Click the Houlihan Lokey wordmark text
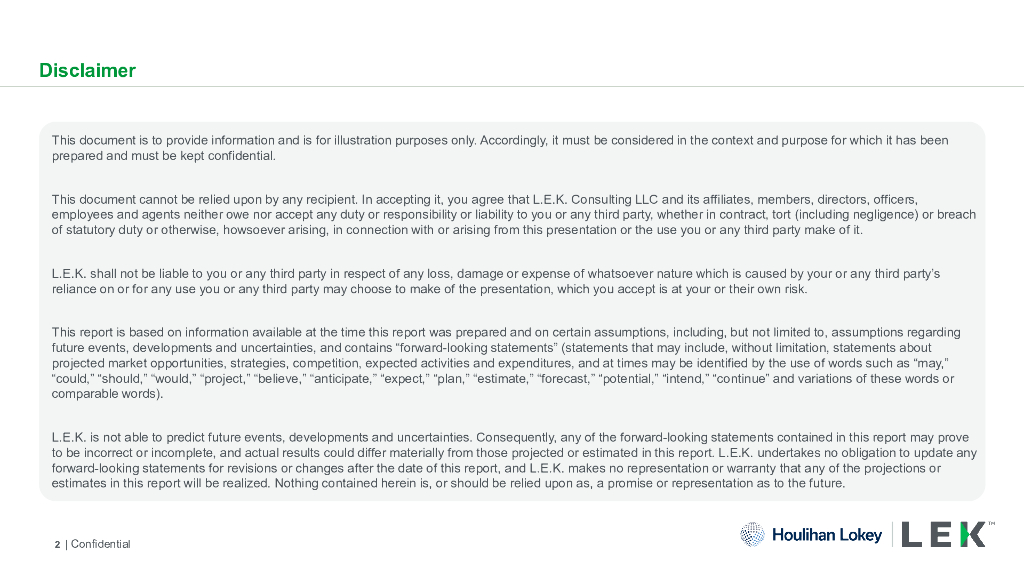Screen dimensions: 1024x576 pyautogui.click(x=827, y=535)
